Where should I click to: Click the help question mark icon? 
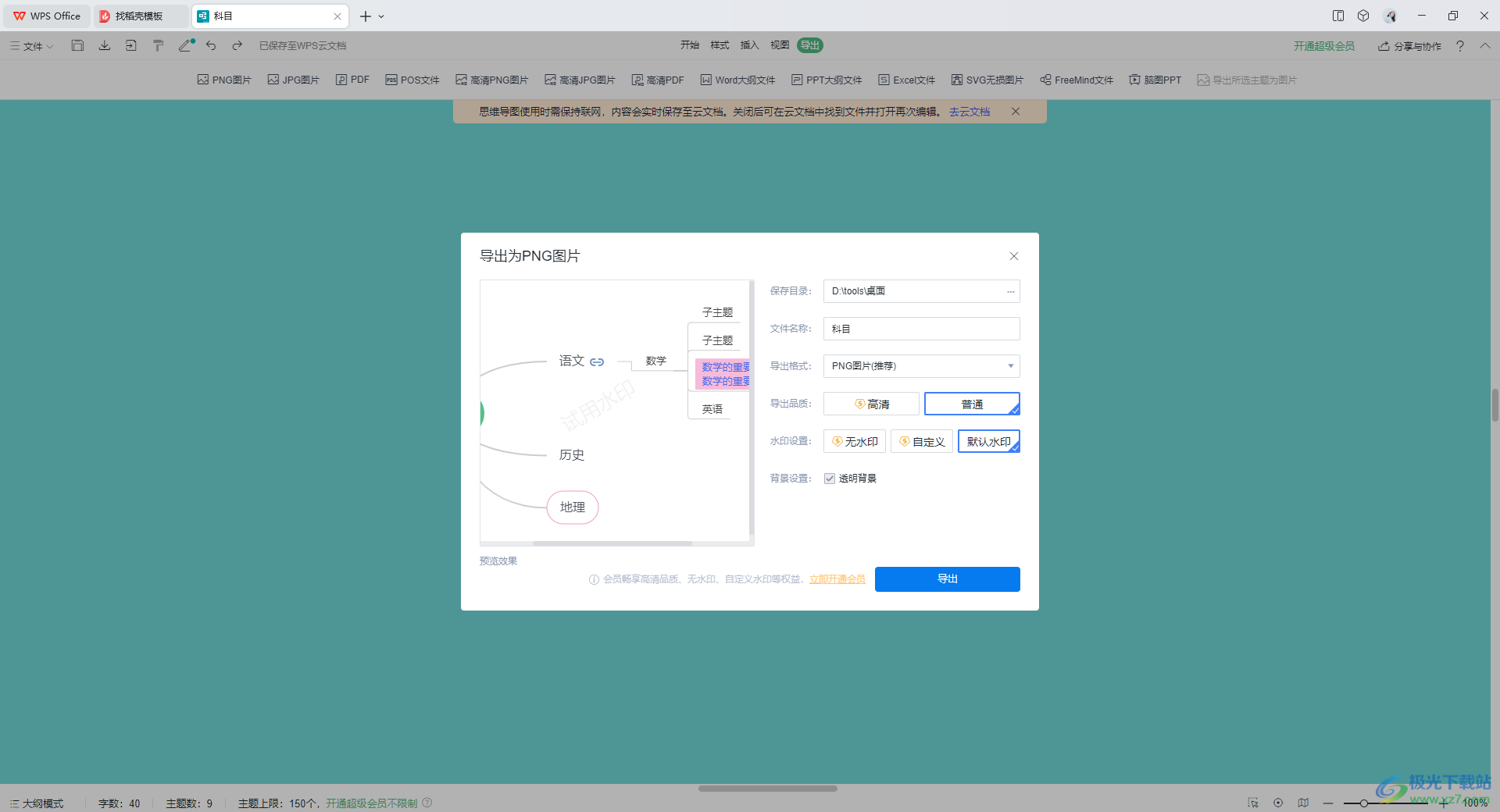(x=1460, y=46)
